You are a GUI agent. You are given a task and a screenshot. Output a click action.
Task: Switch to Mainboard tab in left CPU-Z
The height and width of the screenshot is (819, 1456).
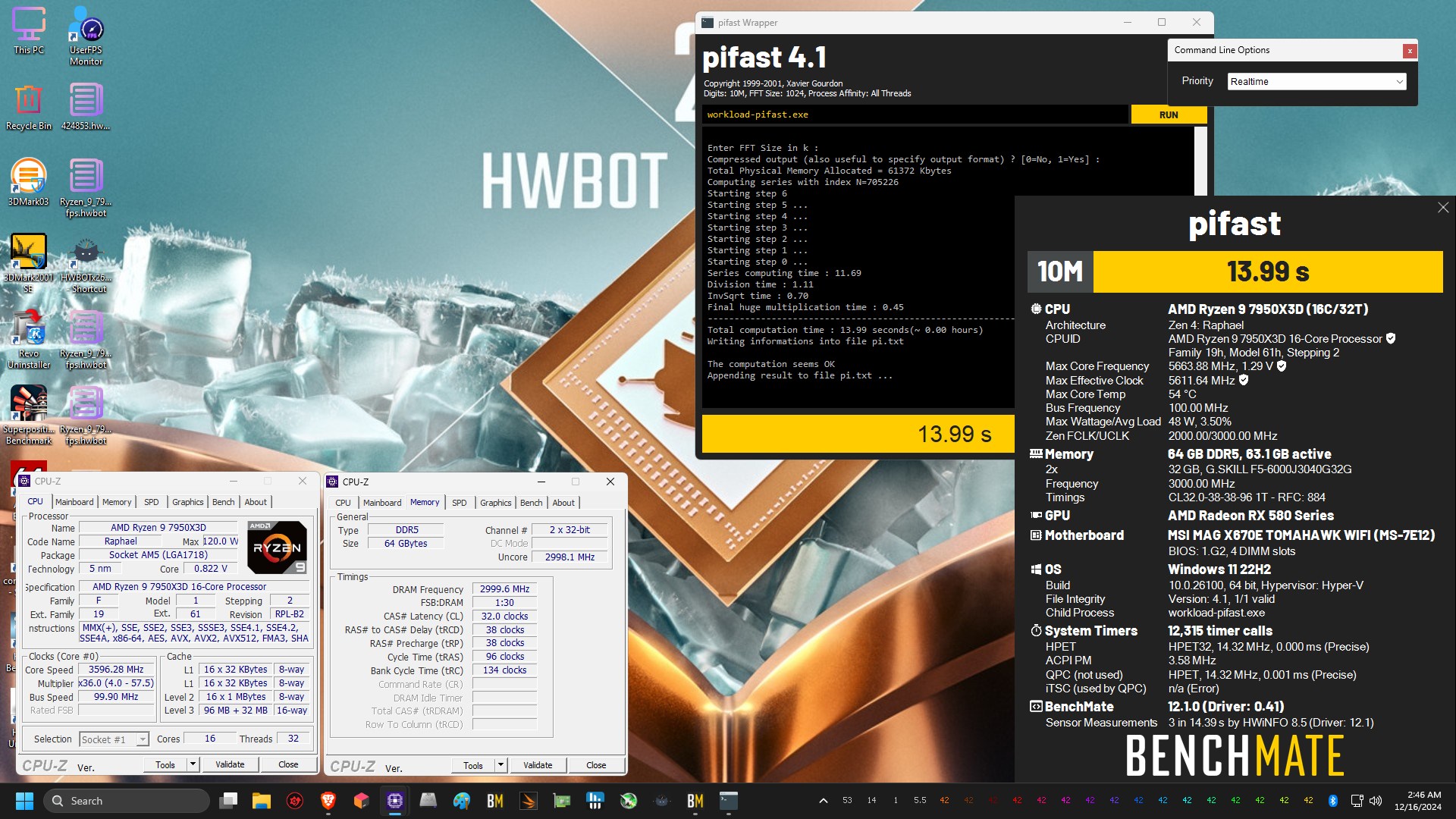tap(74, 502)
